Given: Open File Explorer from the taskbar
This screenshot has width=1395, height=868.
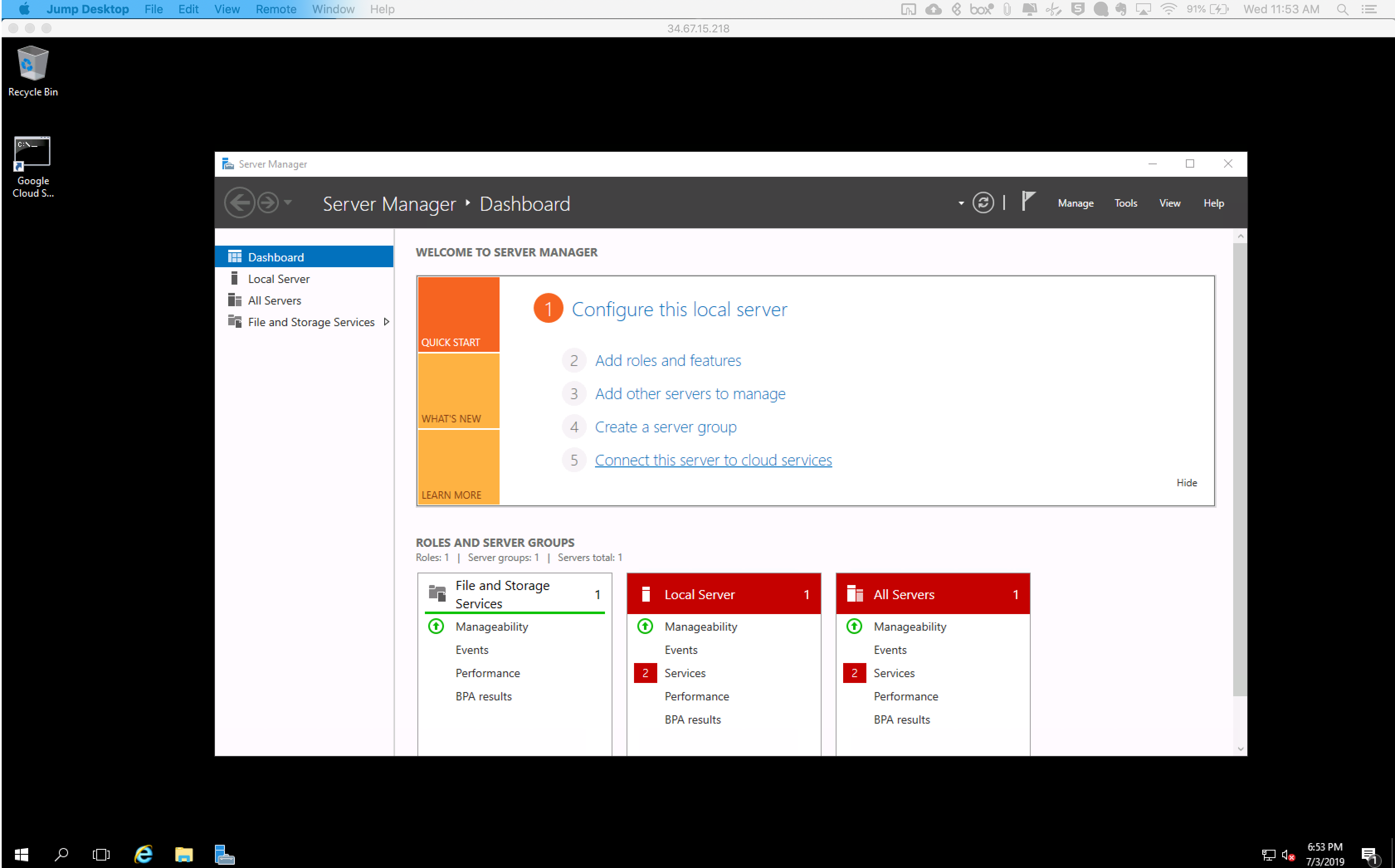Looking at the screenshot, I should coord(184,854).
